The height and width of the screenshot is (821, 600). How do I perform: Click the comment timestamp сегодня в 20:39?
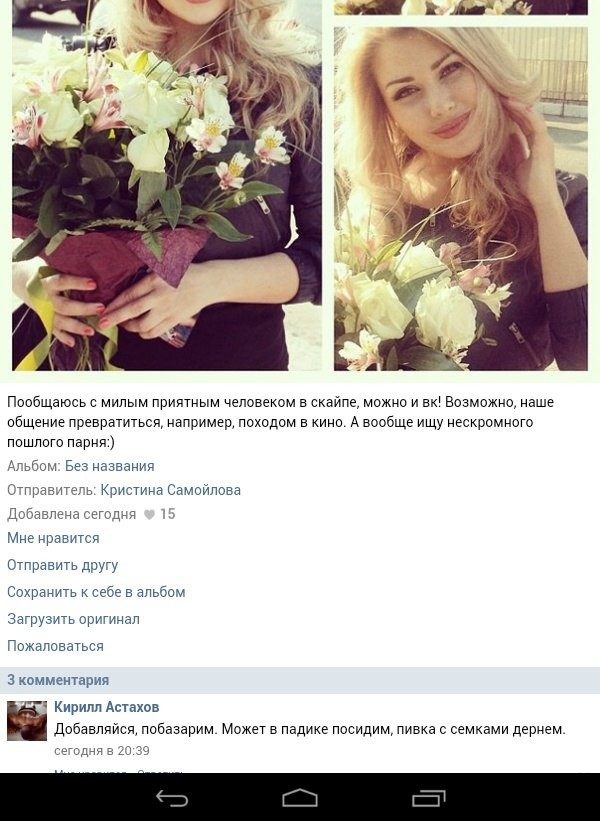[102, 751]
